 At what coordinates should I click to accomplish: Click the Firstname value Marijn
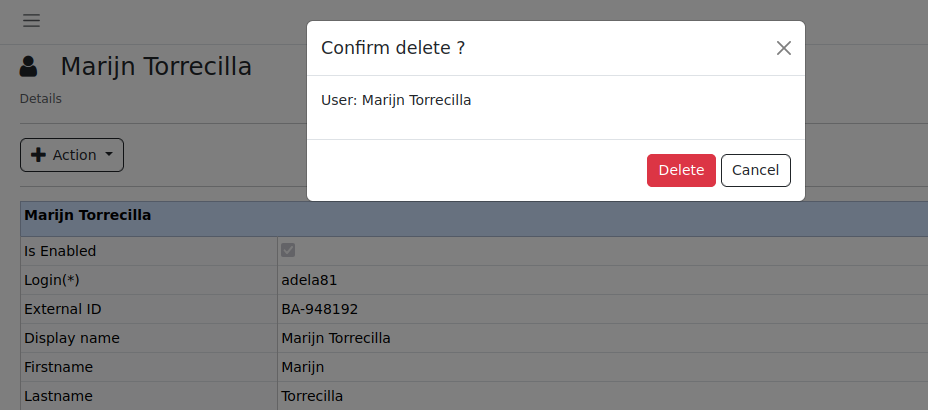pos(303,367)
